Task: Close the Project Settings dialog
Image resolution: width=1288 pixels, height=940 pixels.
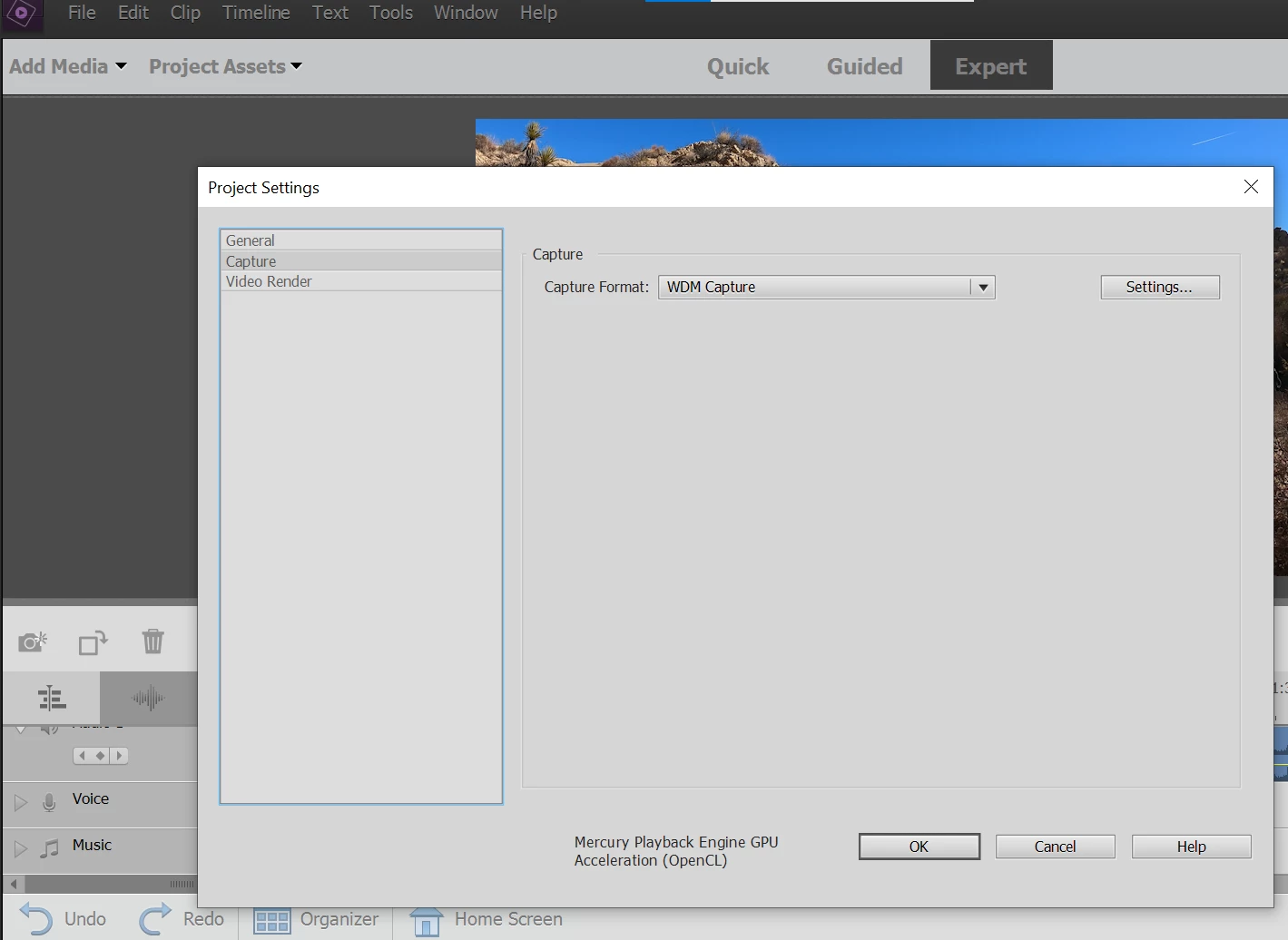Action: click(x=1251, y=186)
